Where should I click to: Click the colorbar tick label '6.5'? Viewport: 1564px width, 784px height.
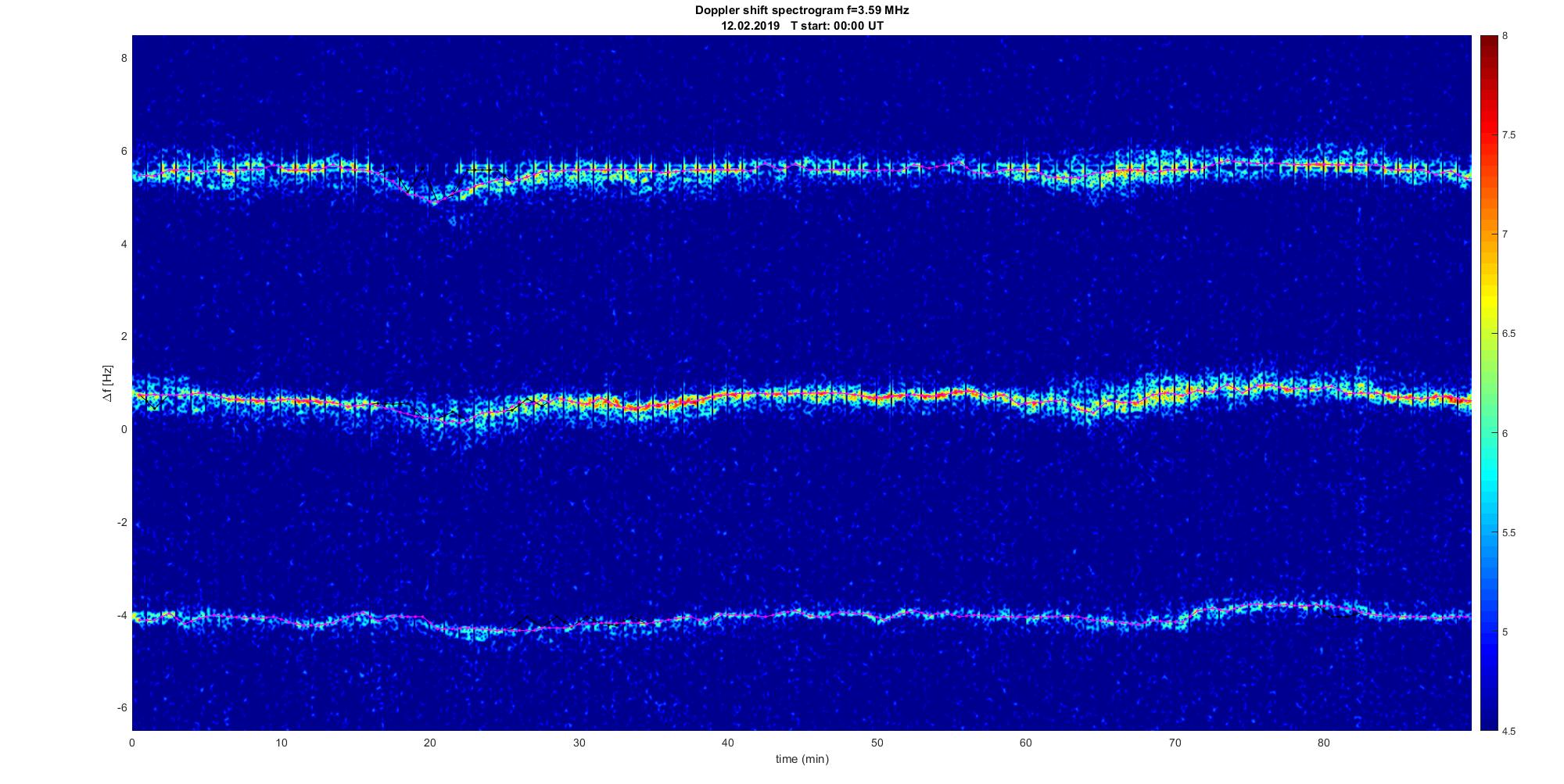coord(1509,334)
